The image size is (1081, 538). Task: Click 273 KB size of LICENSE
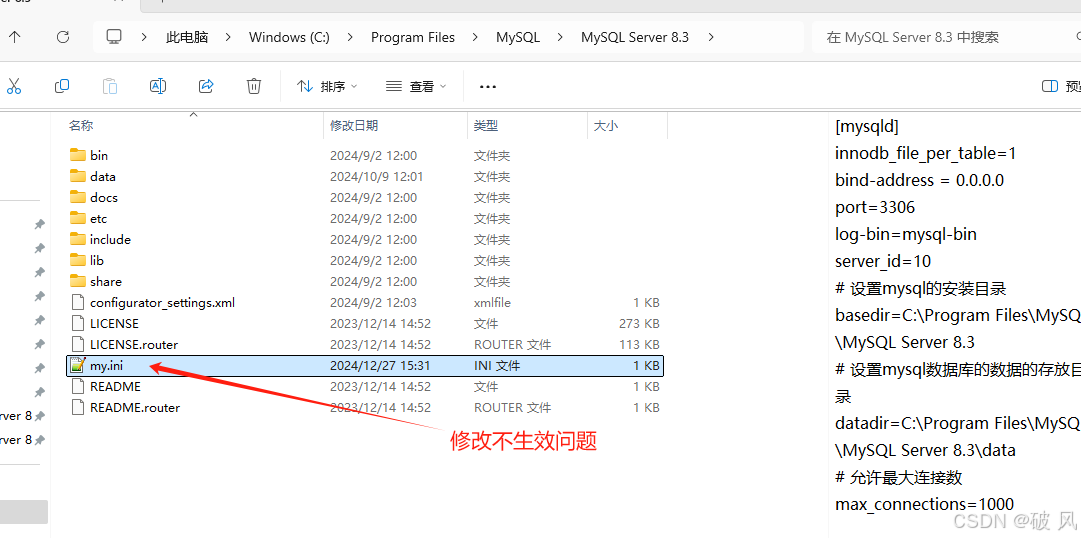coord(639,323)
